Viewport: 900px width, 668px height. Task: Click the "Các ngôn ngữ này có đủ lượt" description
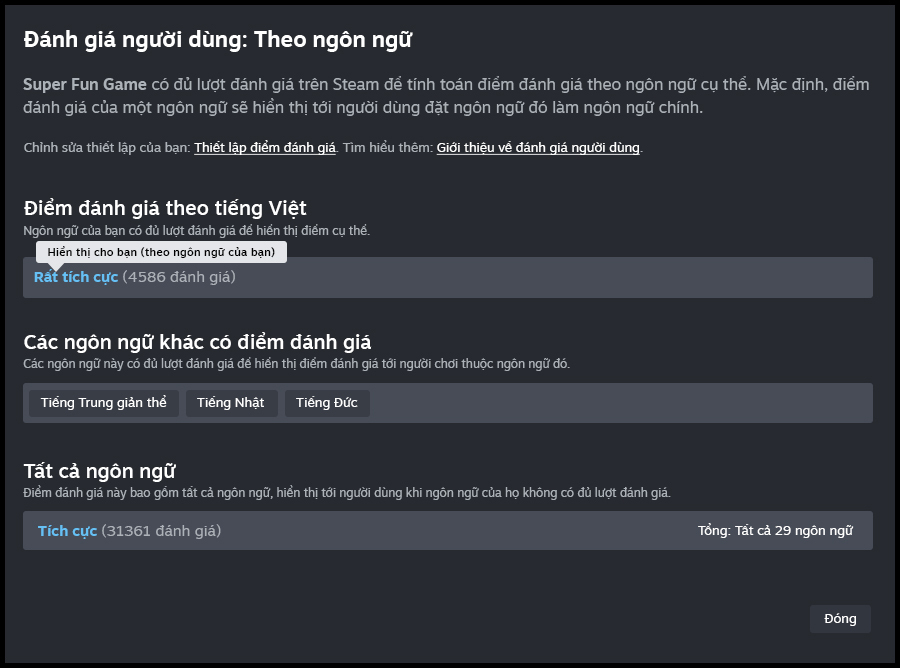[296, 364]
